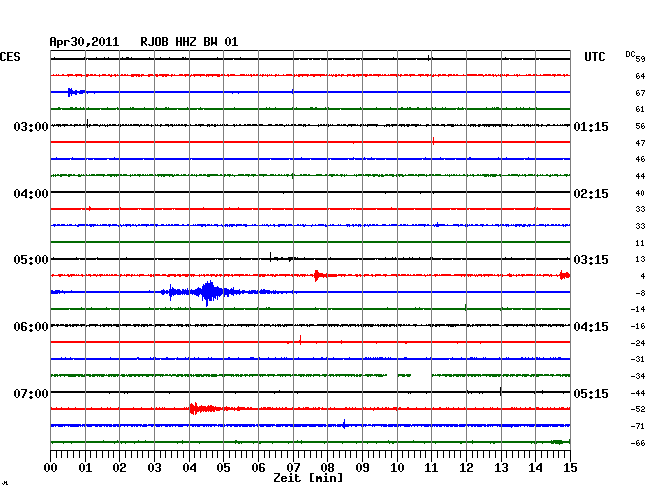The image size is (650, 494).
Task: Click the date label Apr30,2011
Action: click(x=84, y=42)
